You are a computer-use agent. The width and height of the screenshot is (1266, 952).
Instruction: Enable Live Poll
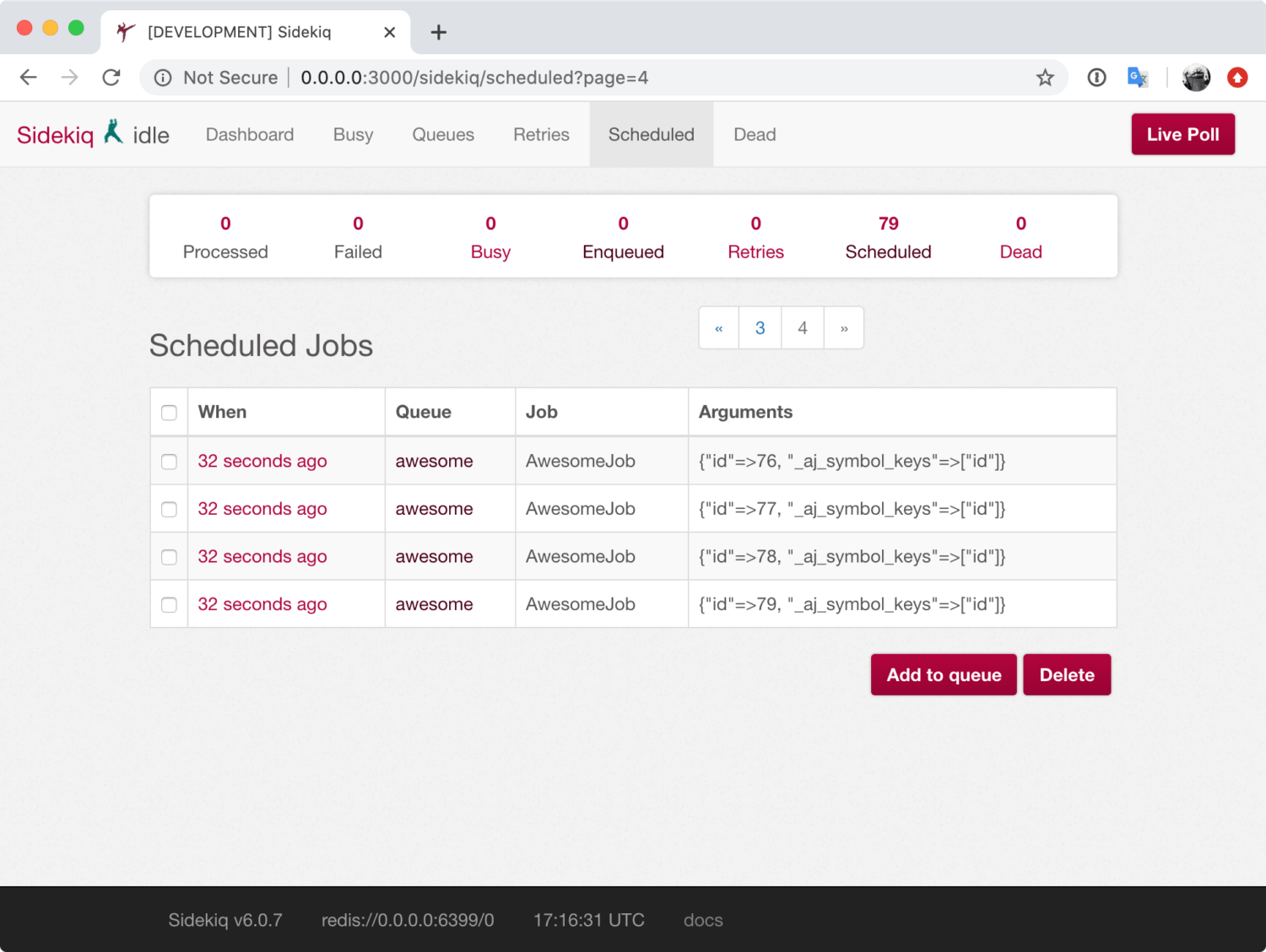coord(1182,134)
